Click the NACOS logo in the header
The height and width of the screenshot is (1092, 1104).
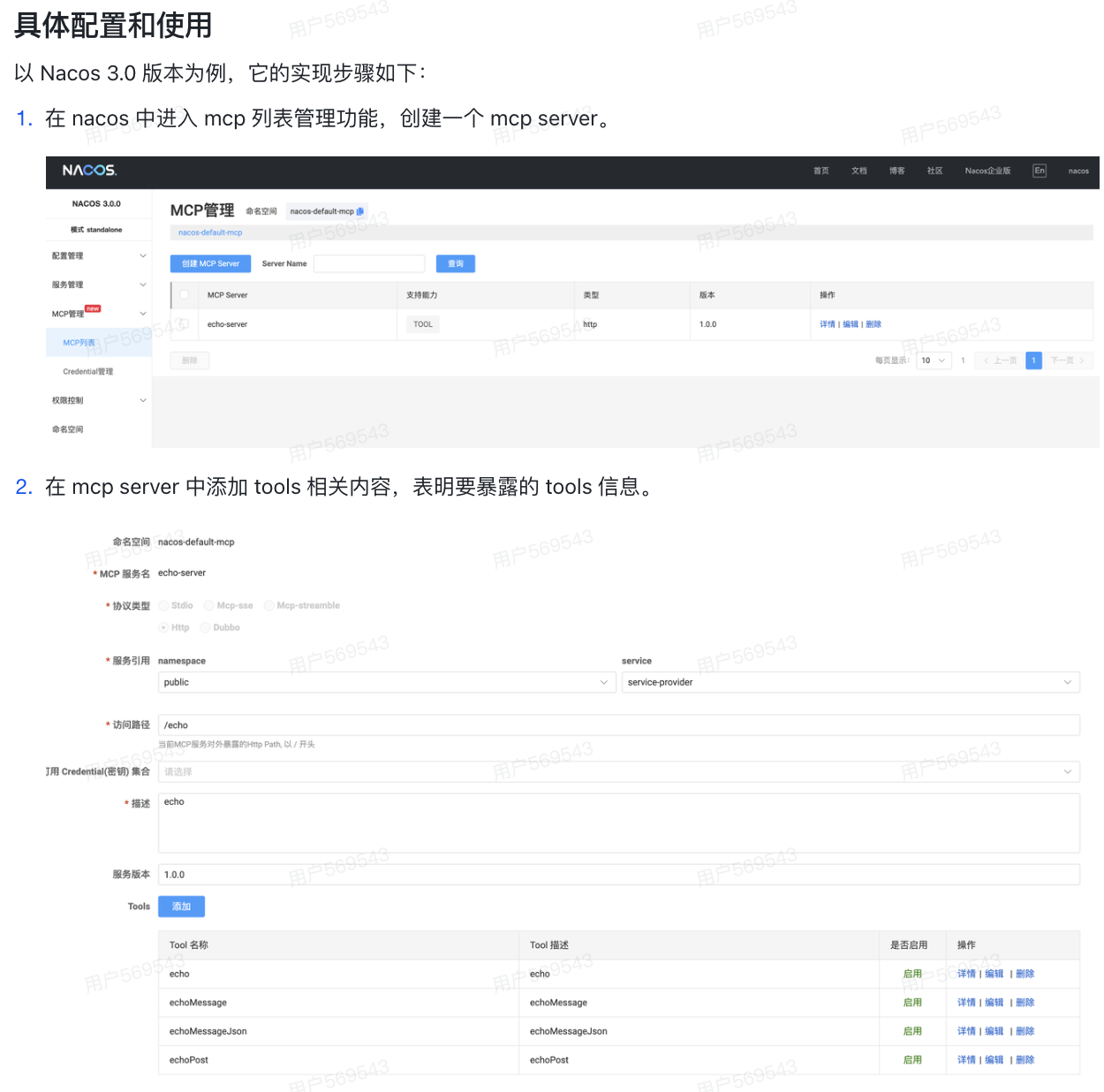89,170
